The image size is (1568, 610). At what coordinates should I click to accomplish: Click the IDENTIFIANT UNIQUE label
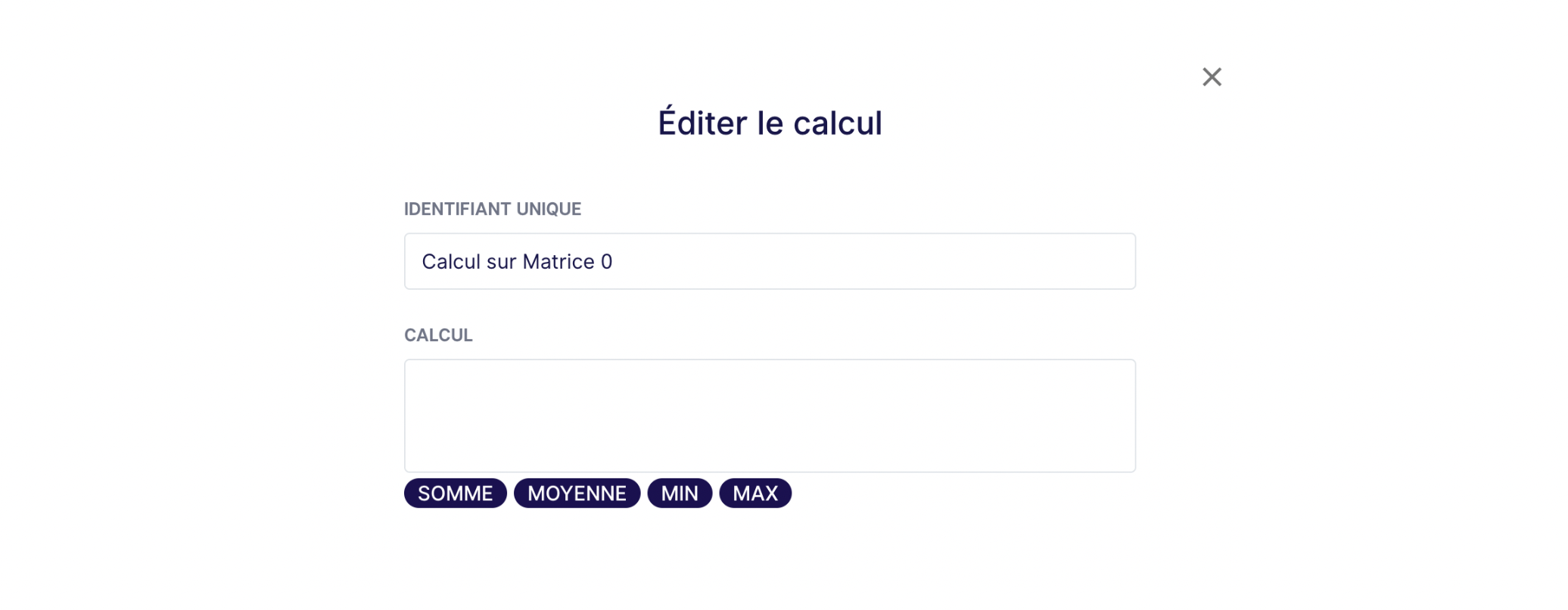[x=493, y=209]
